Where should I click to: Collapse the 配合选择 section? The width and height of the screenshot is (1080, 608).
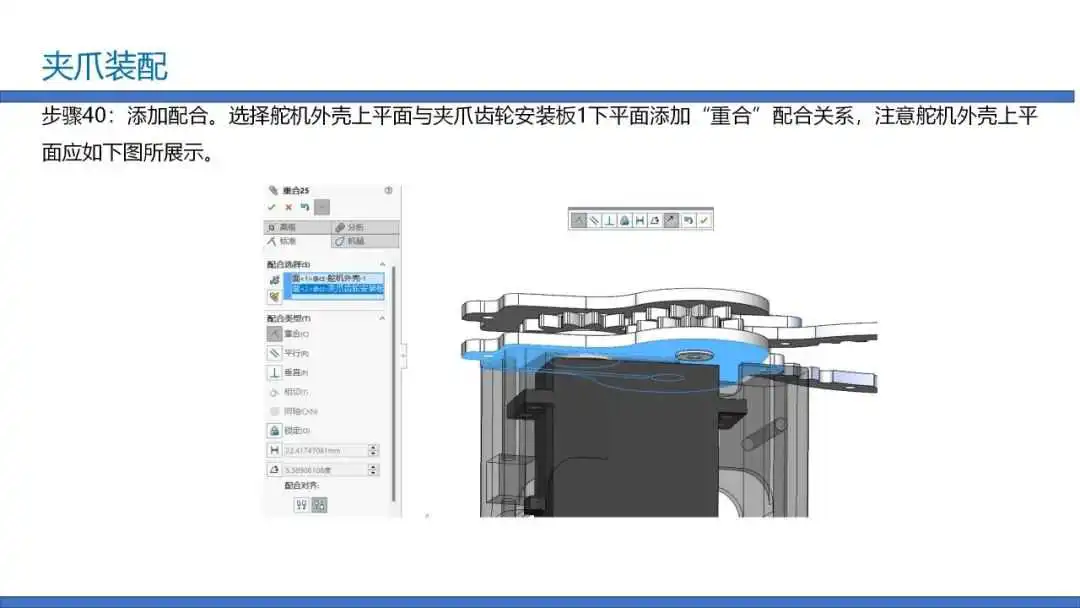tap(382, 264)
